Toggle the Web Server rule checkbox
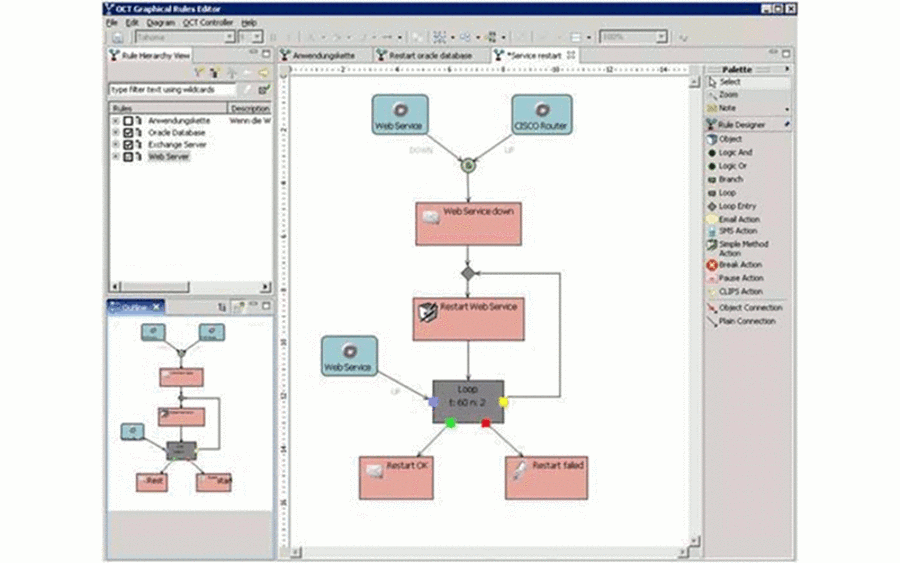 (x=128, y=157)
